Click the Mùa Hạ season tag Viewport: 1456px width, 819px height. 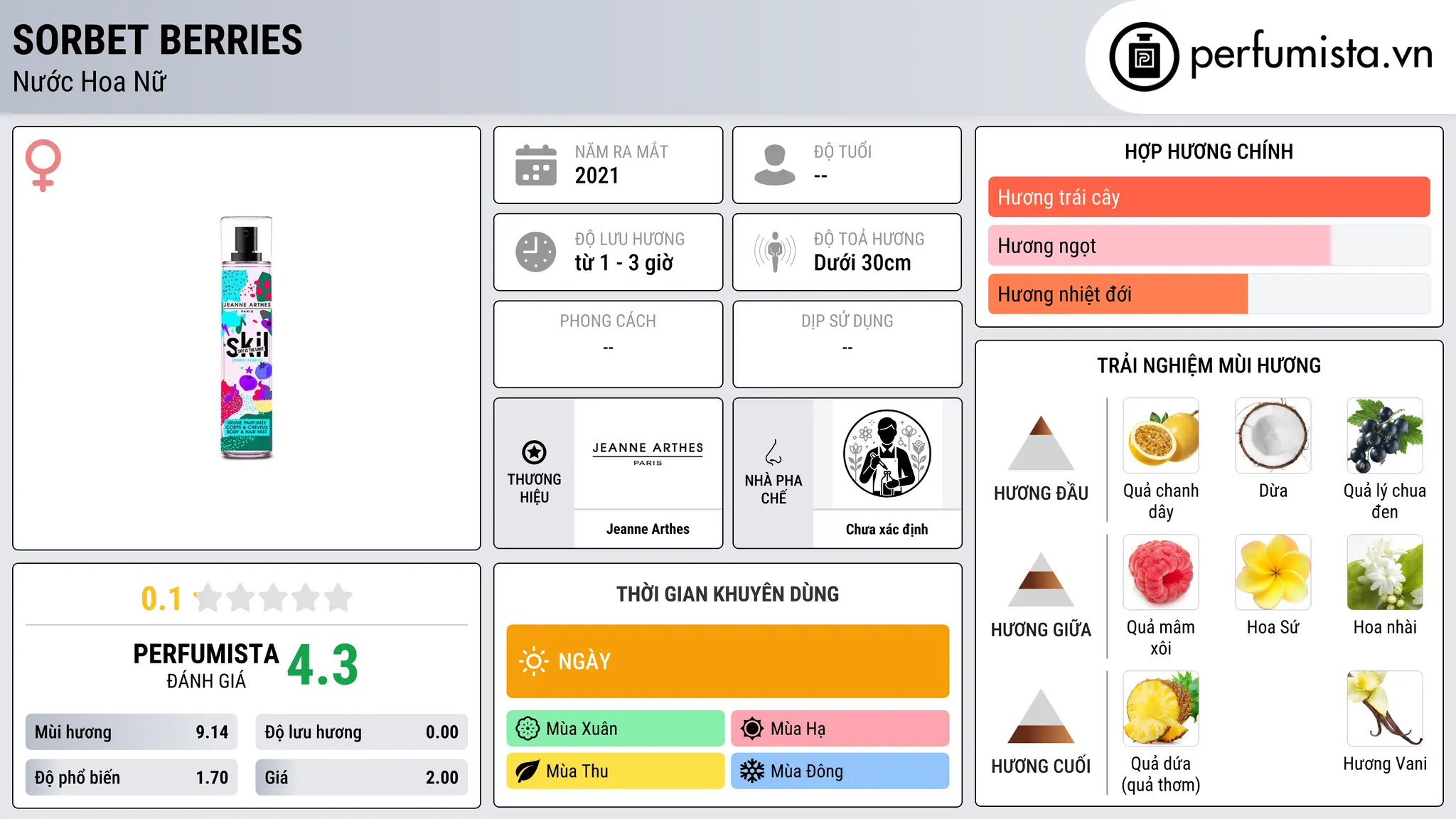(x=840, y=729)
